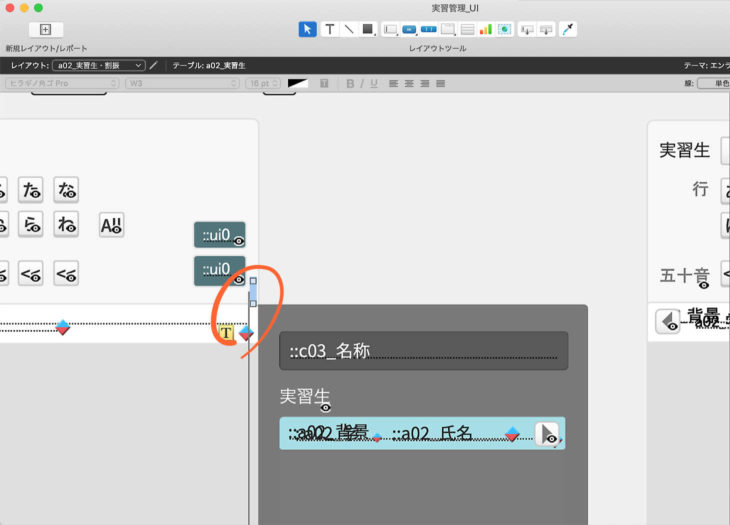Select the Button Bar tool
The image size is (730, 525).
tap(429, 29)
